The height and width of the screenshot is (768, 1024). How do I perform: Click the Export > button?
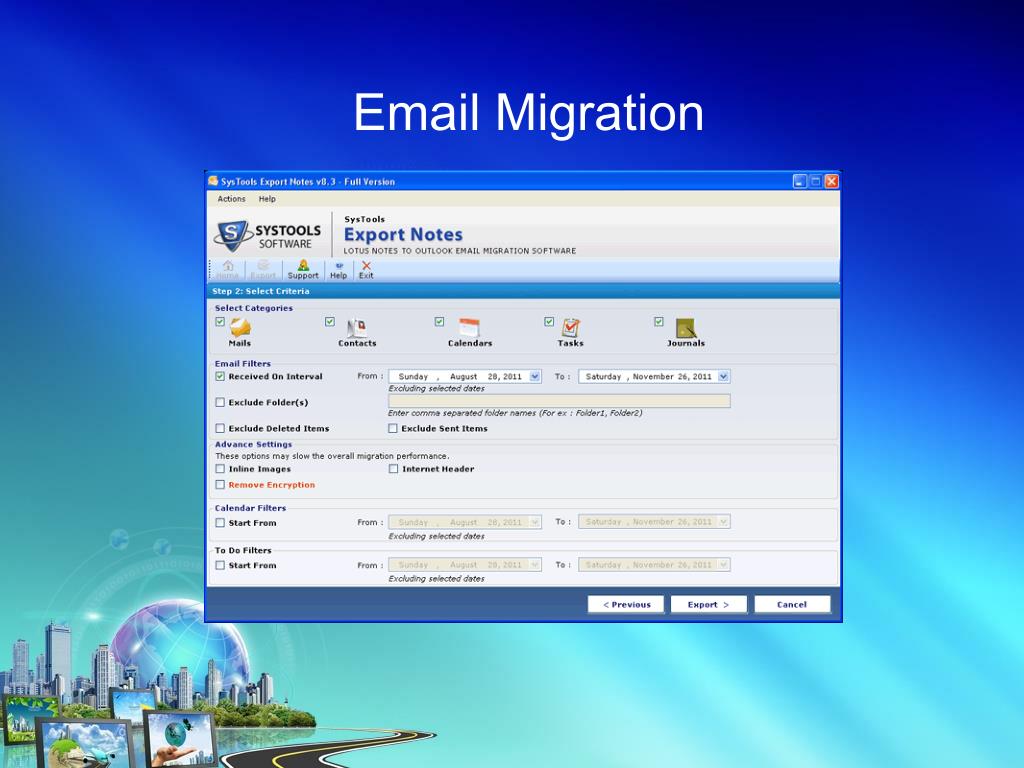(x=709, y=604)
